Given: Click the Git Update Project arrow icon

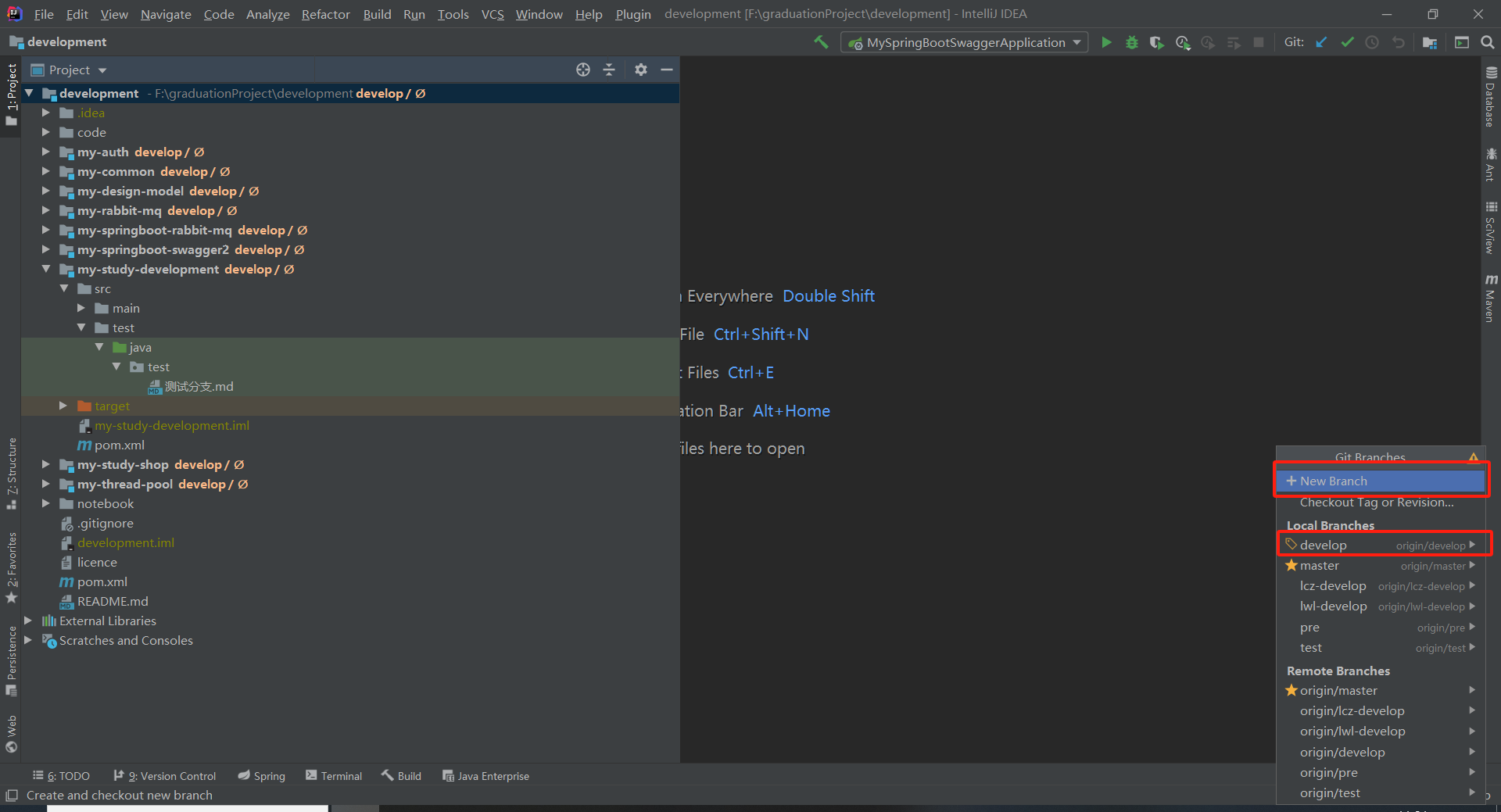Looking at the screenshot, I should tap(1321, 42).
